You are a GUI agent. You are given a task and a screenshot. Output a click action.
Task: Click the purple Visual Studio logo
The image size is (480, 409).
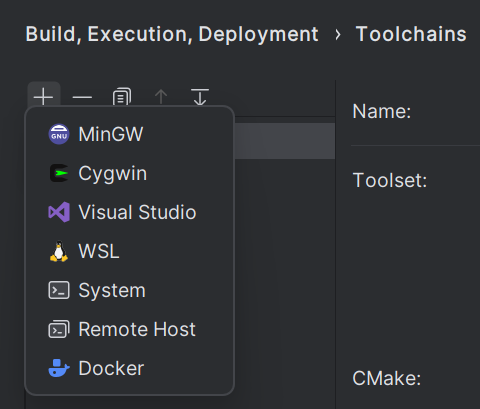(x=59, y=212)
